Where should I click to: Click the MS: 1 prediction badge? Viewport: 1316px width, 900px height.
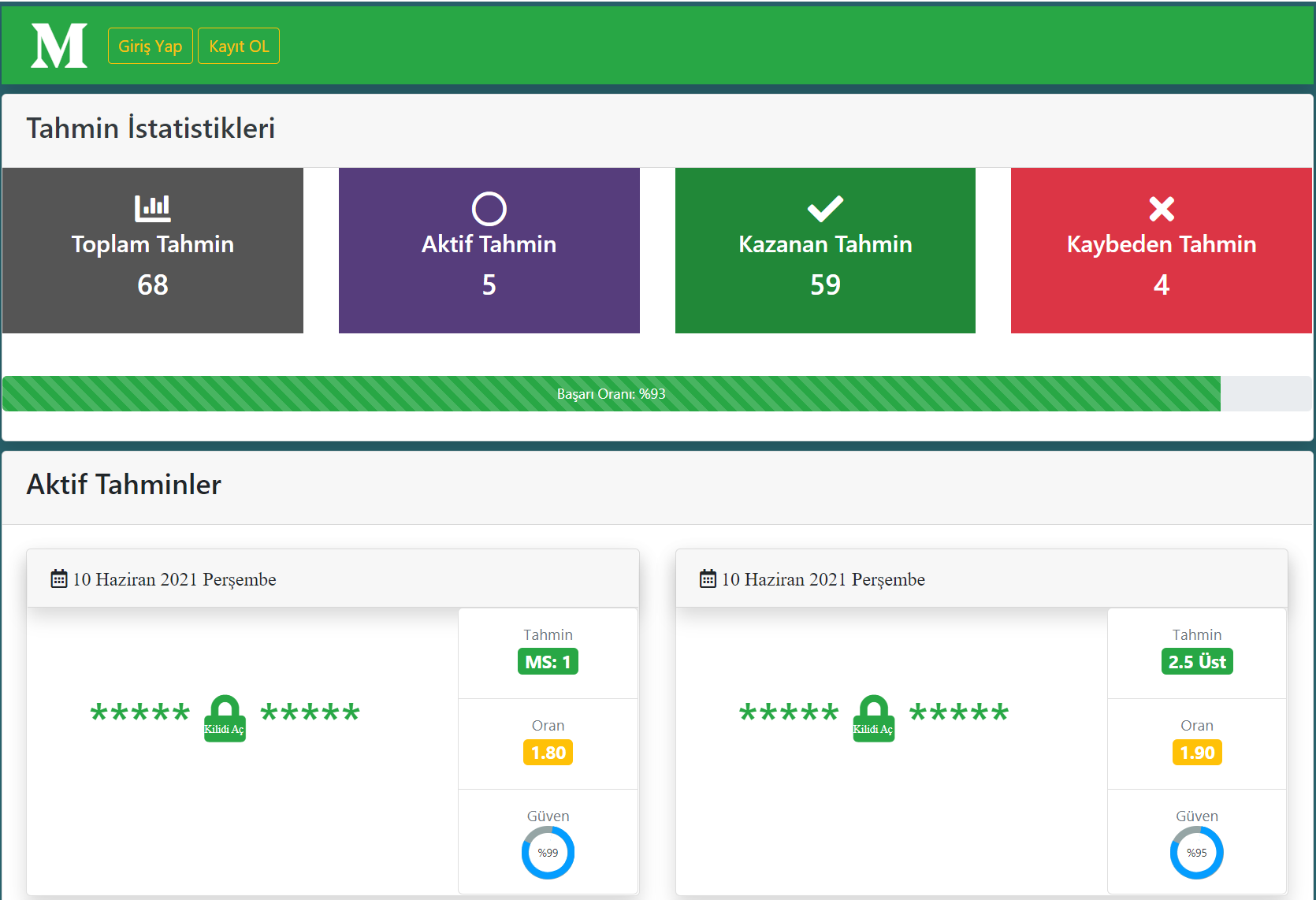[548, 661]
